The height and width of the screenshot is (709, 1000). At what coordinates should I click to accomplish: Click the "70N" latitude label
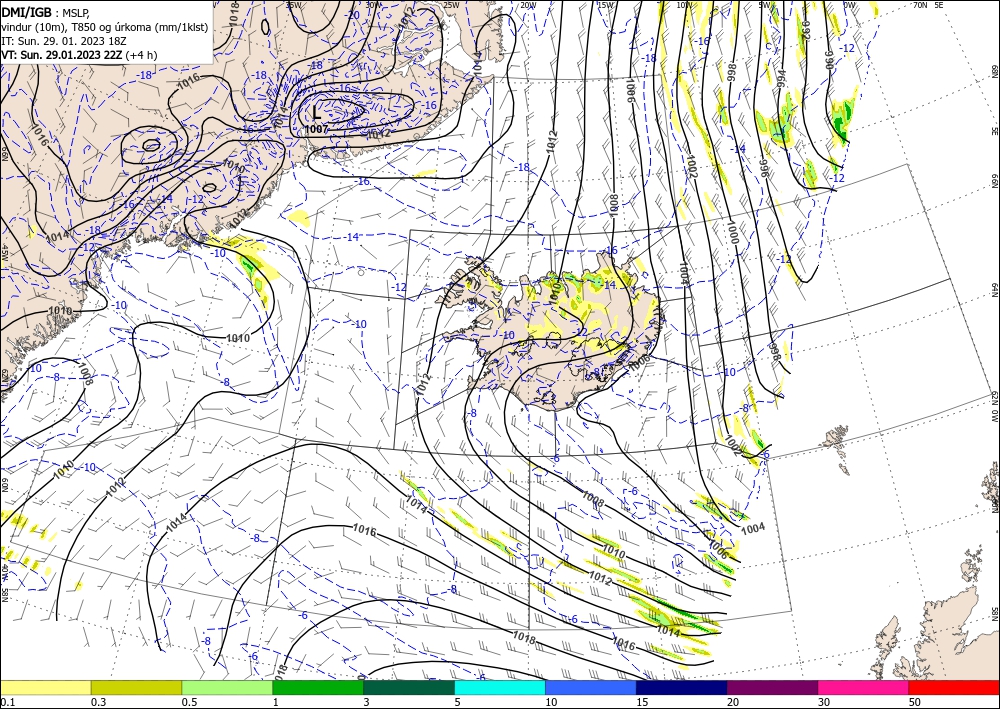[x=920, y=5]
